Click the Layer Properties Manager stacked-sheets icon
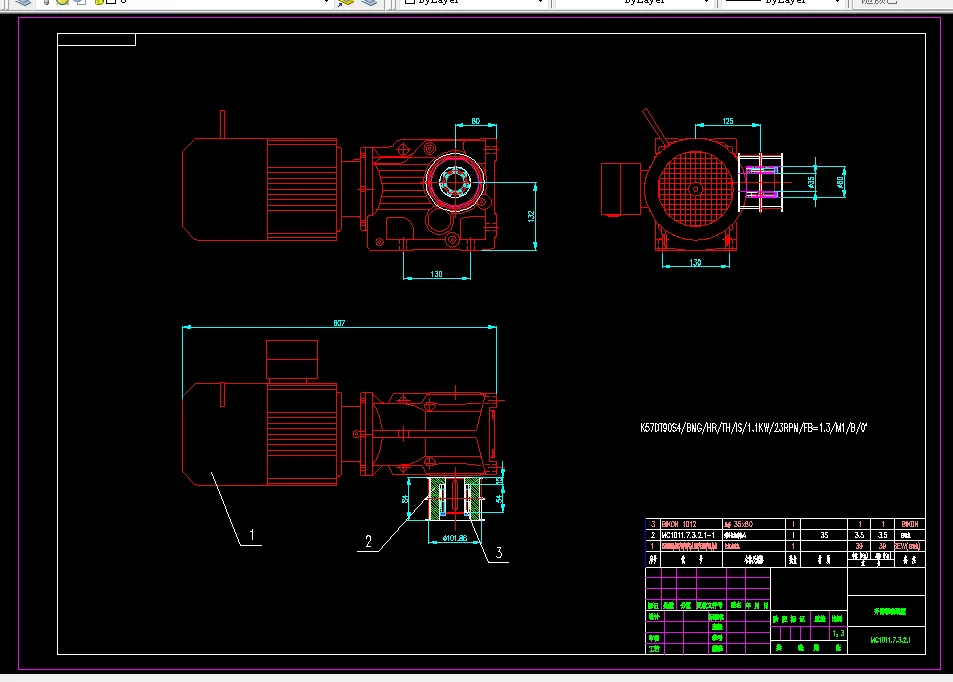 tap(23, 2)
